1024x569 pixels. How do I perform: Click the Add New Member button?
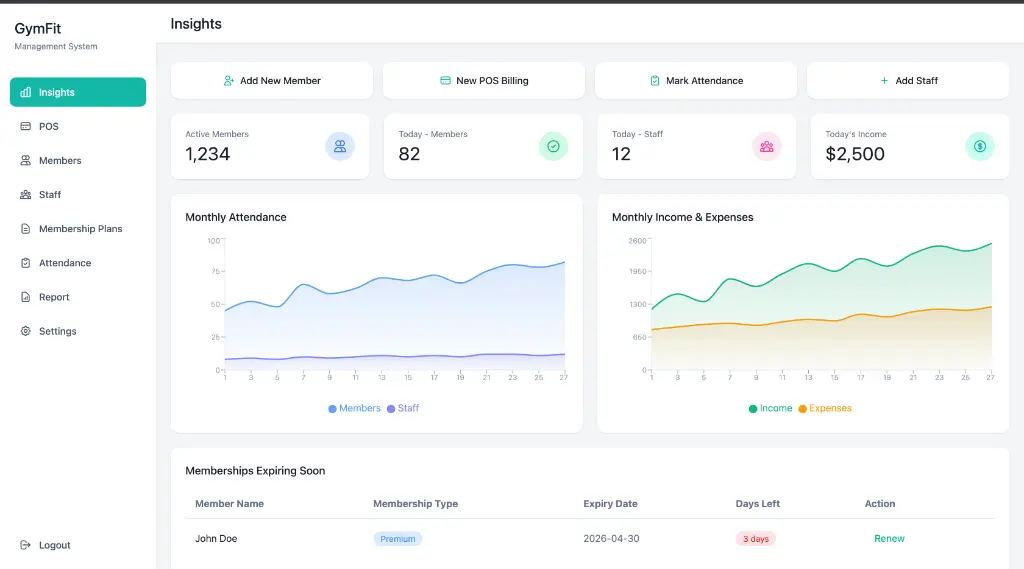pos(272,80)
